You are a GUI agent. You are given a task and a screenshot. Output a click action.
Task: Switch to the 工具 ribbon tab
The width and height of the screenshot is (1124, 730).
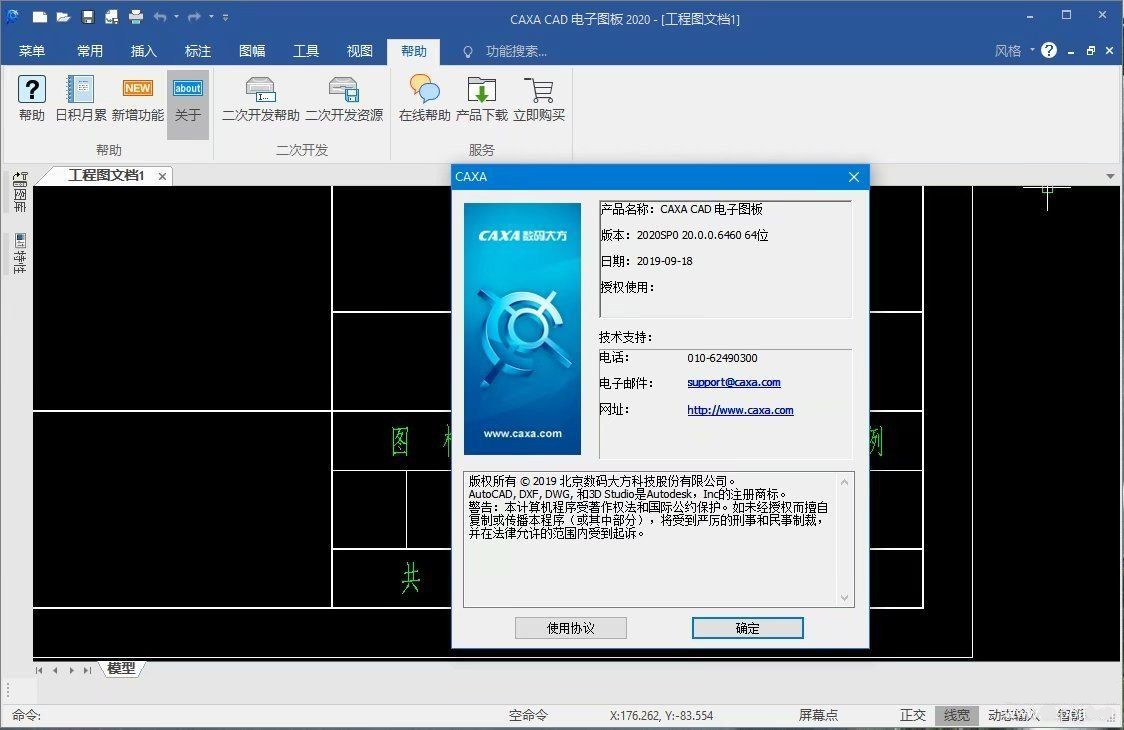[x=305, y=51]
